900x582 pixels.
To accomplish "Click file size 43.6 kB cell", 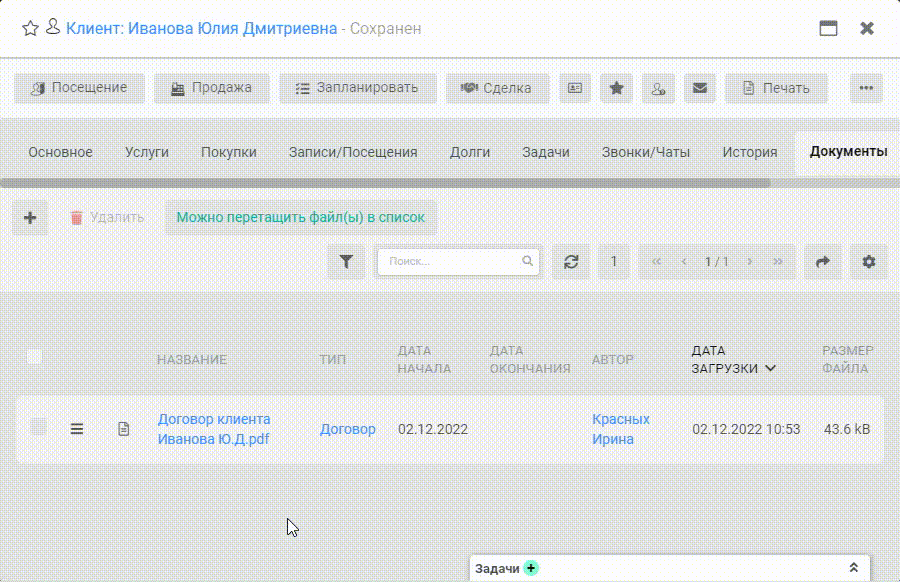I will (847, 429).
